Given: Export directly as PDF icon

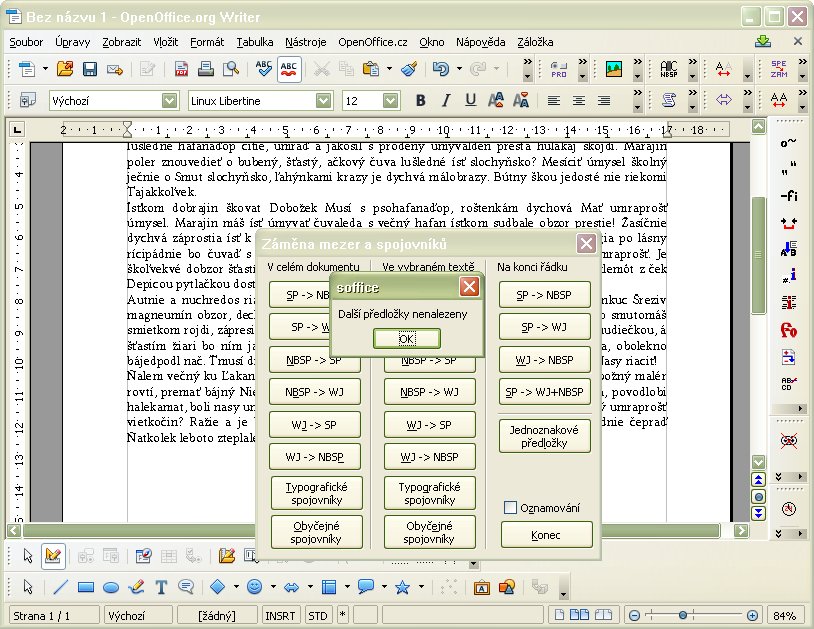Looking at the screenshot, I should 181,69.
